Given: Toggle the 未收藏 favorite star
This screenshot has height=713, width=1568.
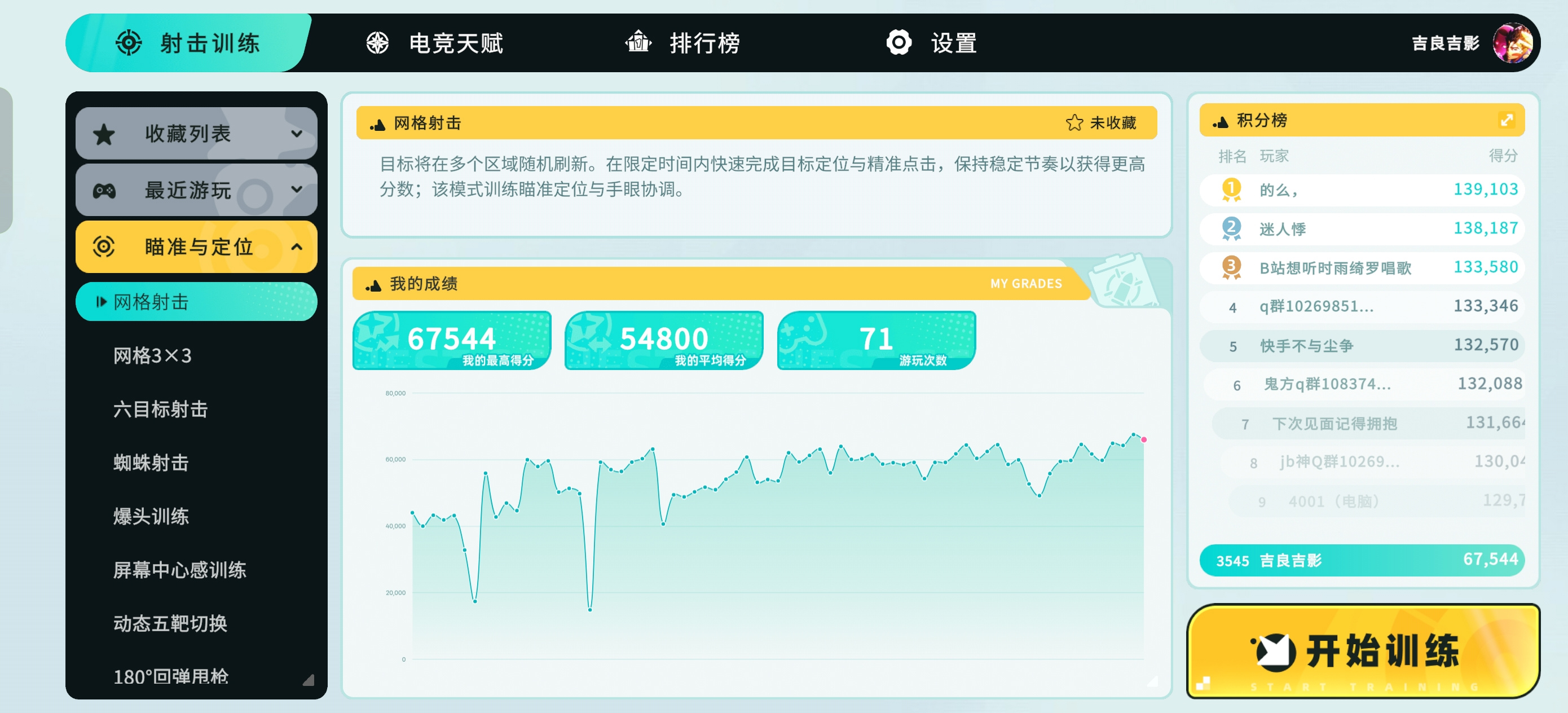Looking at the screenshot, I should pos(1074,122).
